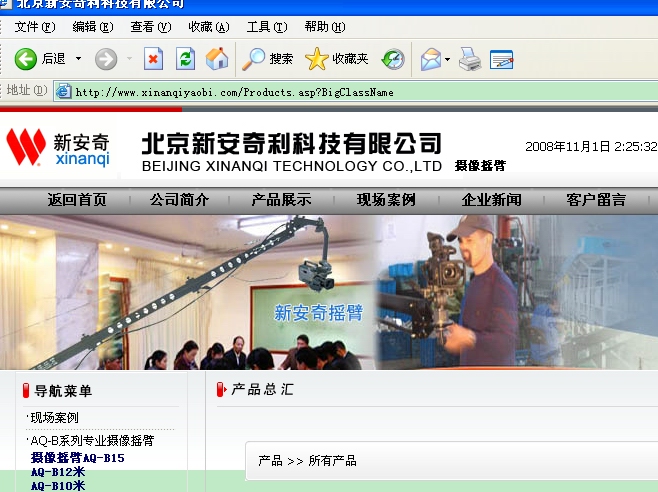Expand the Mail dropdown arrow
The width and height of the screenshot is (658, 492).
tap(447, 59)
